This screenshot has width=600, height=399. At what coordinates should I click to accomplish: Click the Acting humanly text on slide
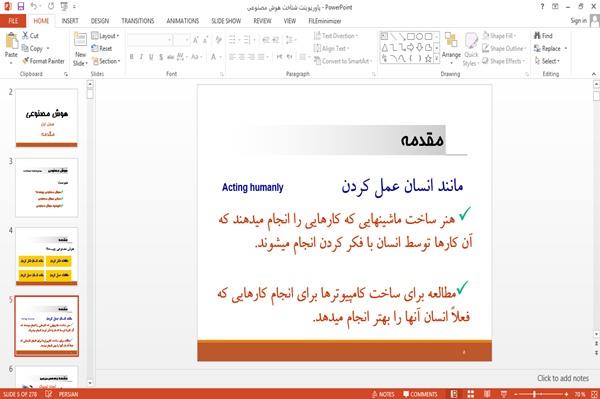tap(253, 187)
